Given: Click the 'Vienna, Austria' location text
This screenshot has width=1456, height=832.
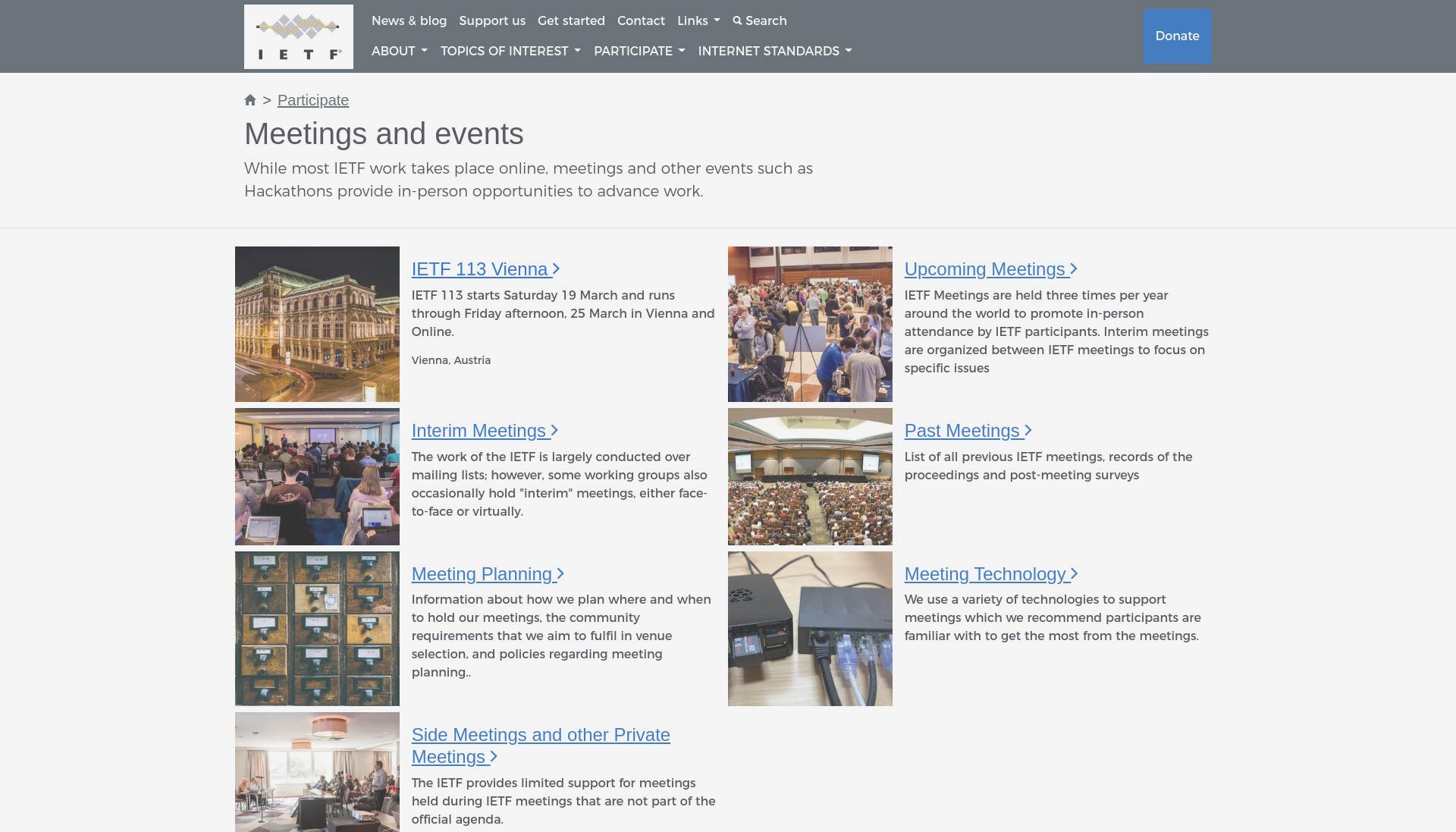Looking at the screenshot, I should click(x=451, y=360).
